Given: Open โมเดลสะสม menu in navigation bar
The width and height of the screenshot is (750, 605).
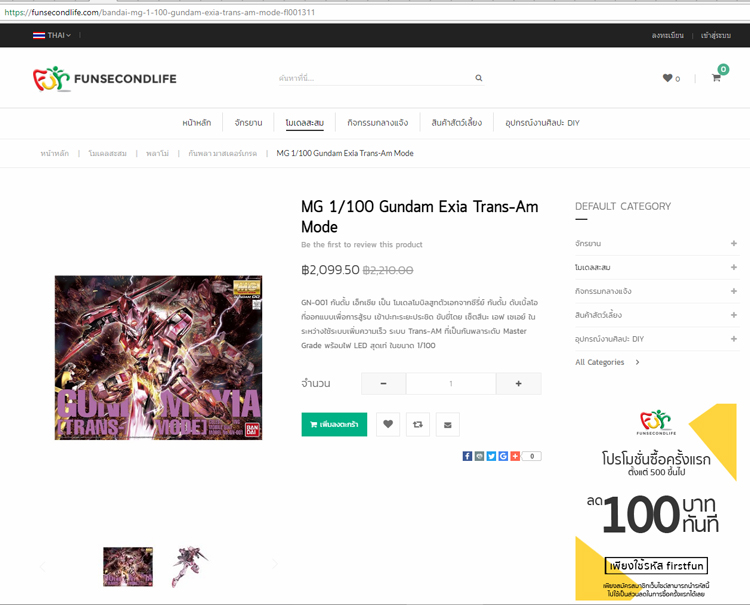Looking at the screenshot, I should tap(305, 123).
